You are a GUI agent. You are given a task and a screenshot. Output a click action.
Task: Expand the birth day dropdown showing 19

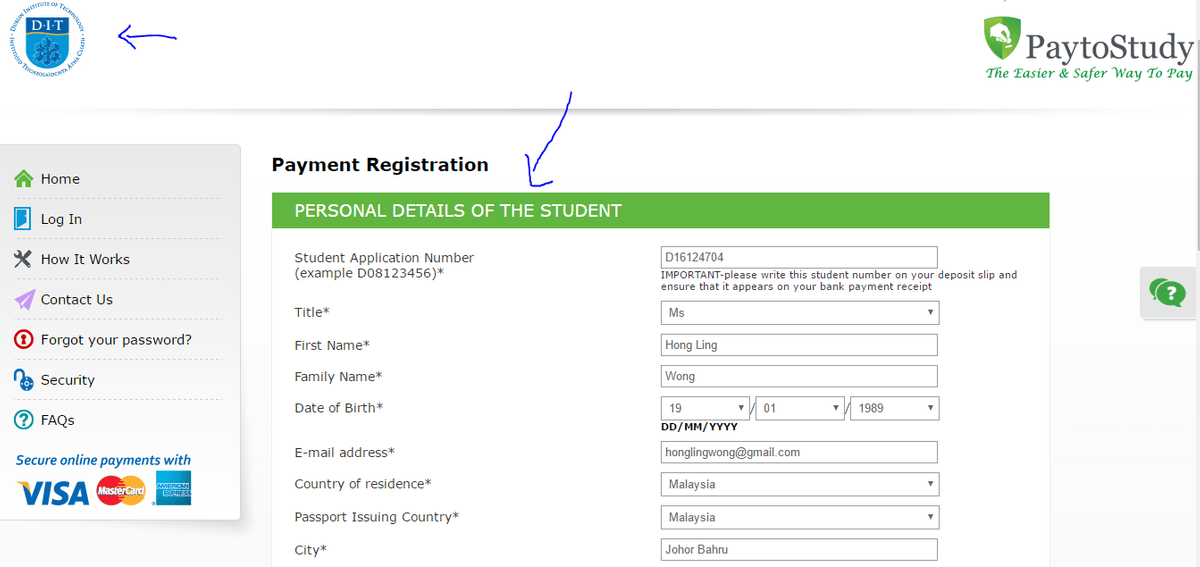(706, 408)
